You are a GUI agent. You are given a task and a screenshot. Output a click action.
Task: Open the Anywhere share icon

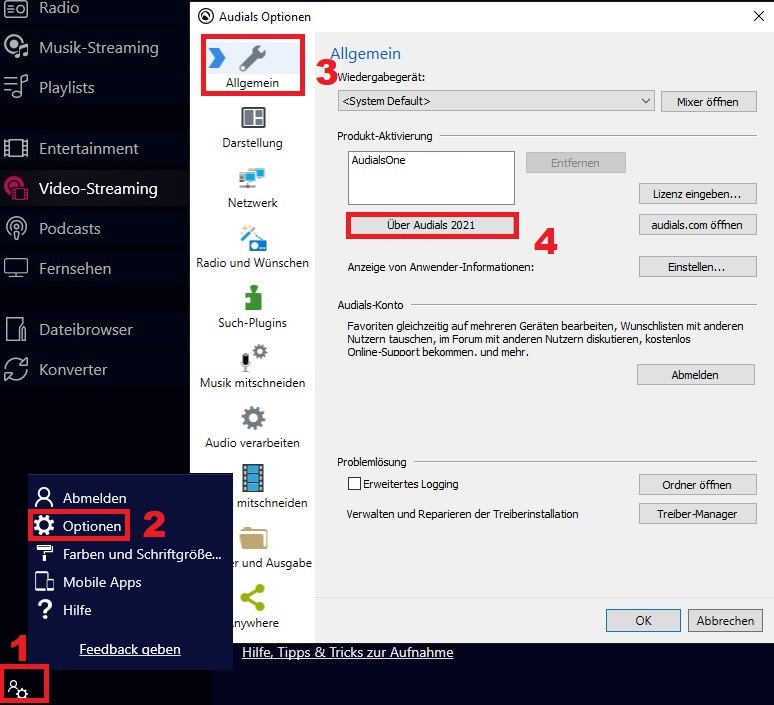click(x=252, y=598)
